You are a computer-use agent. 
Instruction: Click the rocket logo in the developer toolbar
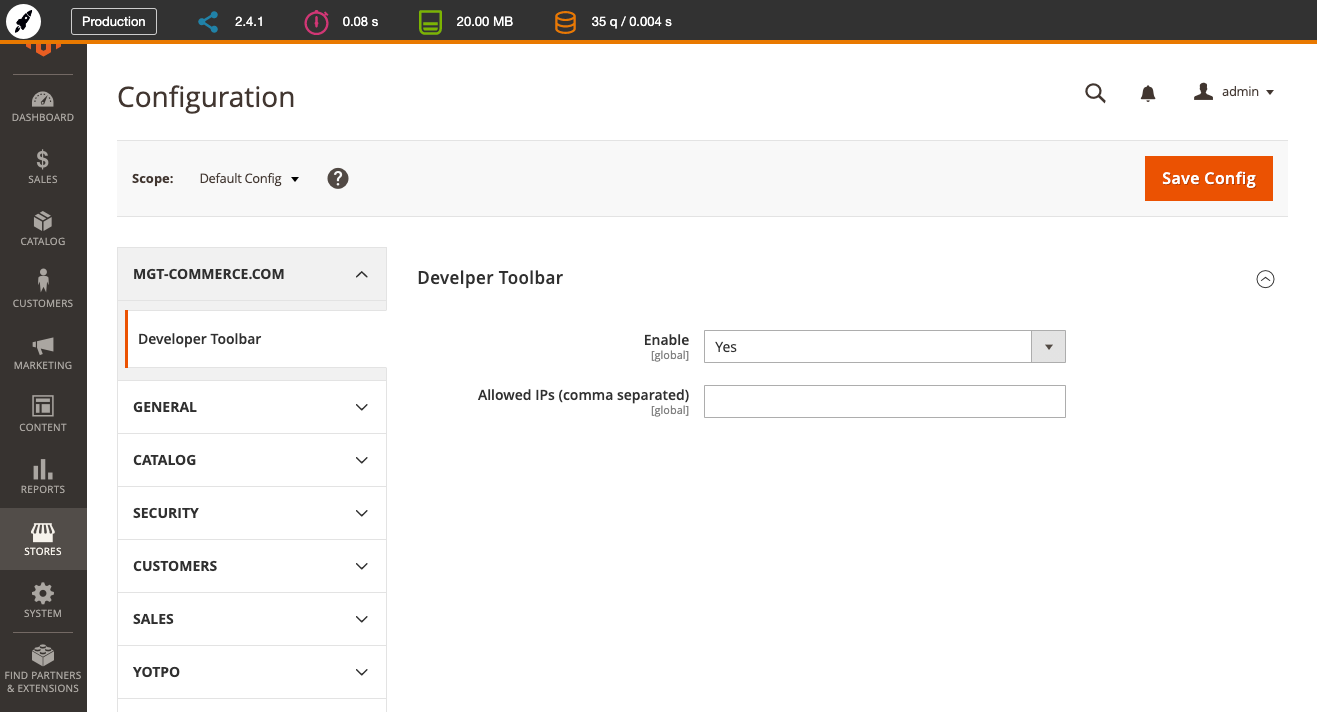coord(23,21)
